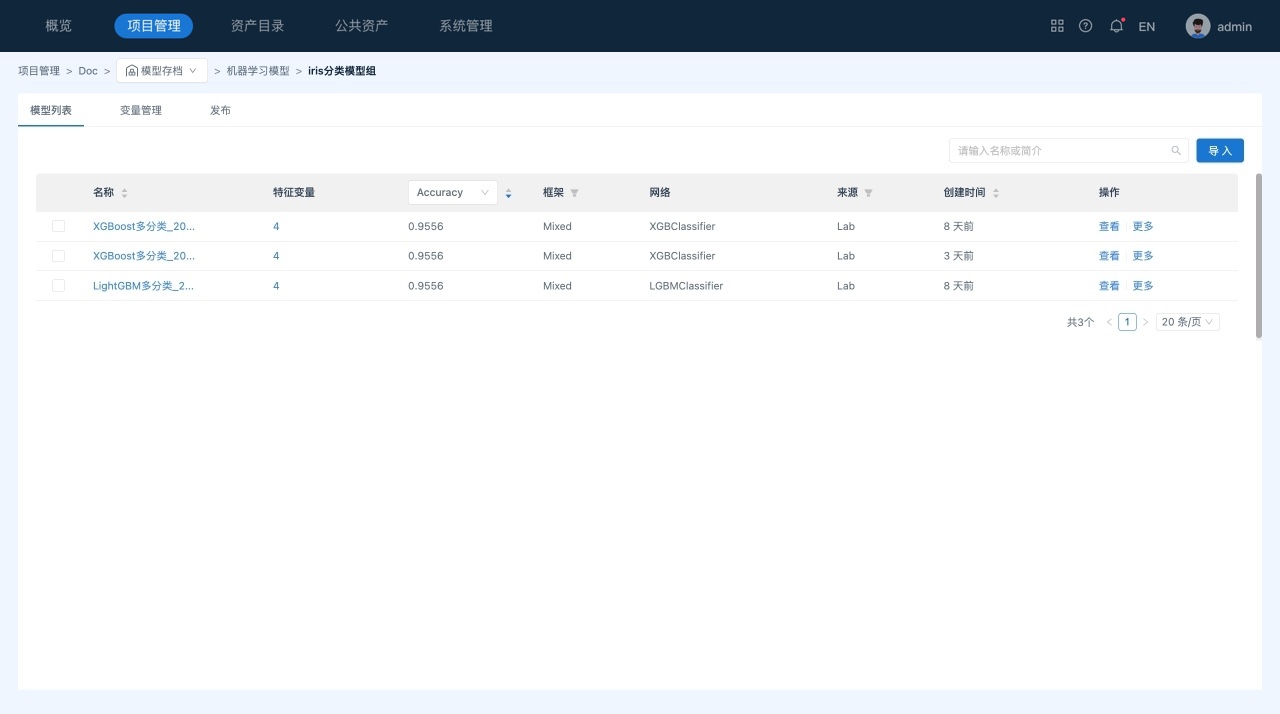
Task: Open the notifications bell
Action: pos(1116,26)
